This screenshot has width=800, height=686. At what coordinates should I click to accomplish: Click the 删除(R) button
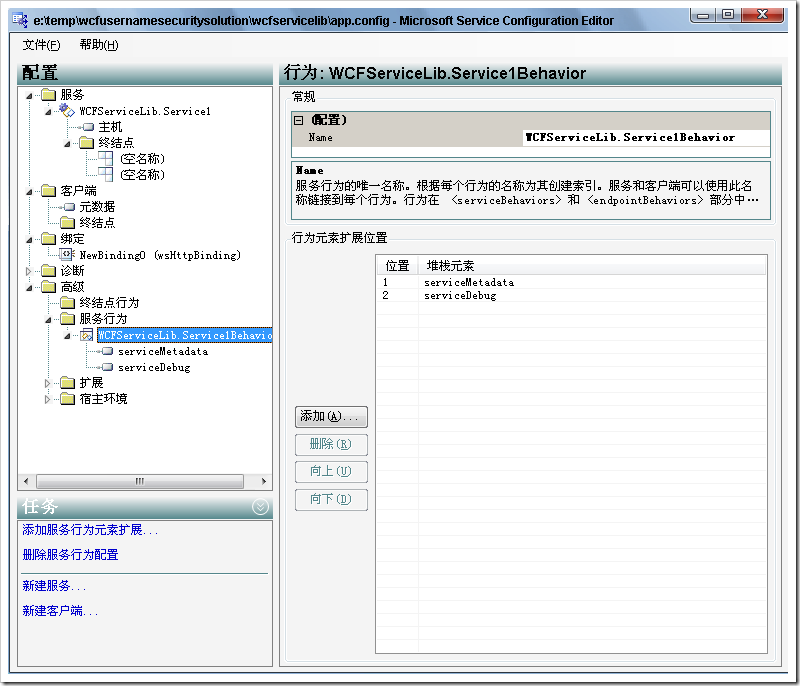click(331, 444)
